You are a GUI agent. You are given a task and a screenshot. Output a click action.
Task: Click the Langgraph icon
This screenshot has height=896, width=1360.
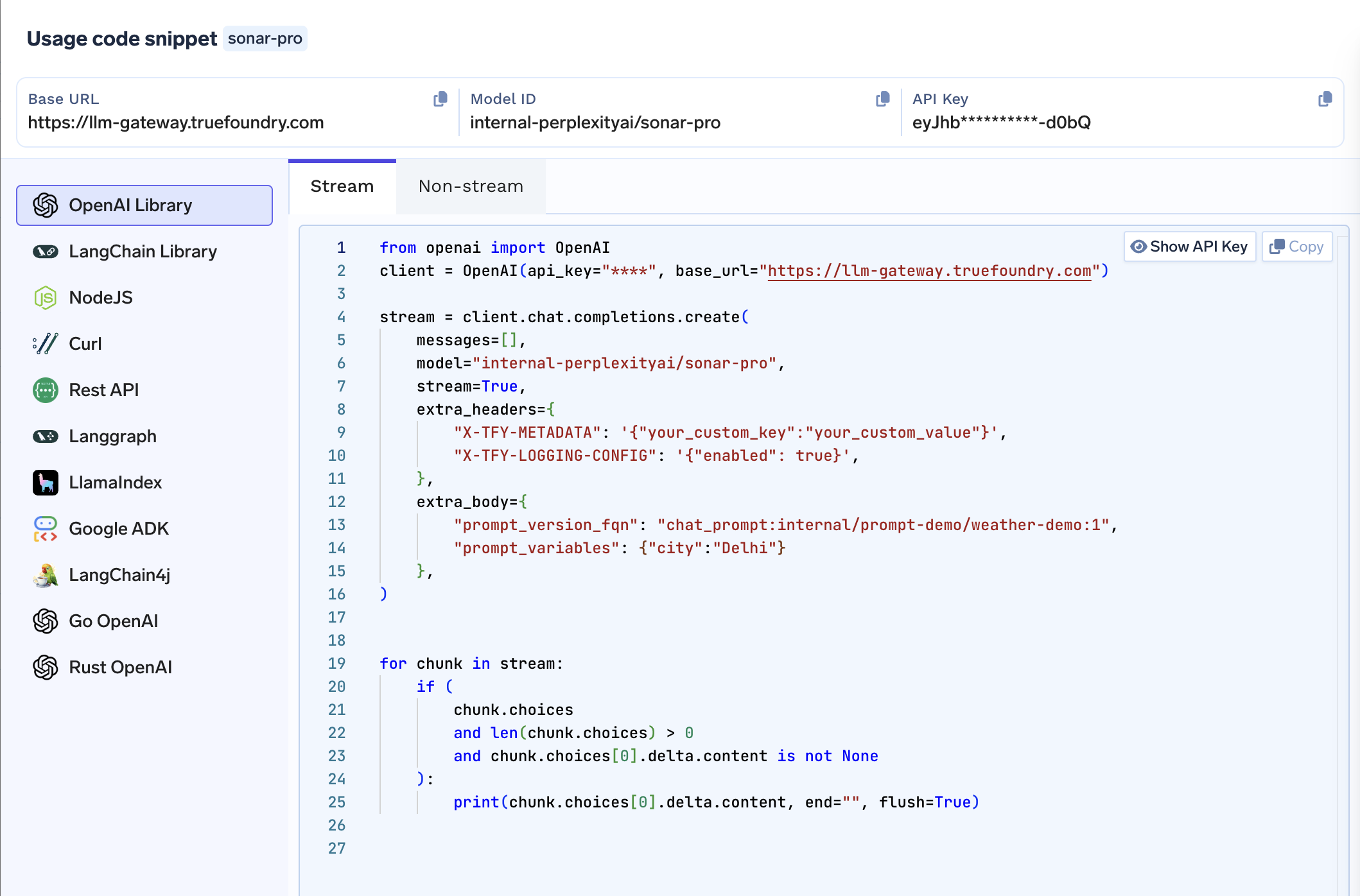tap(46, 436)
